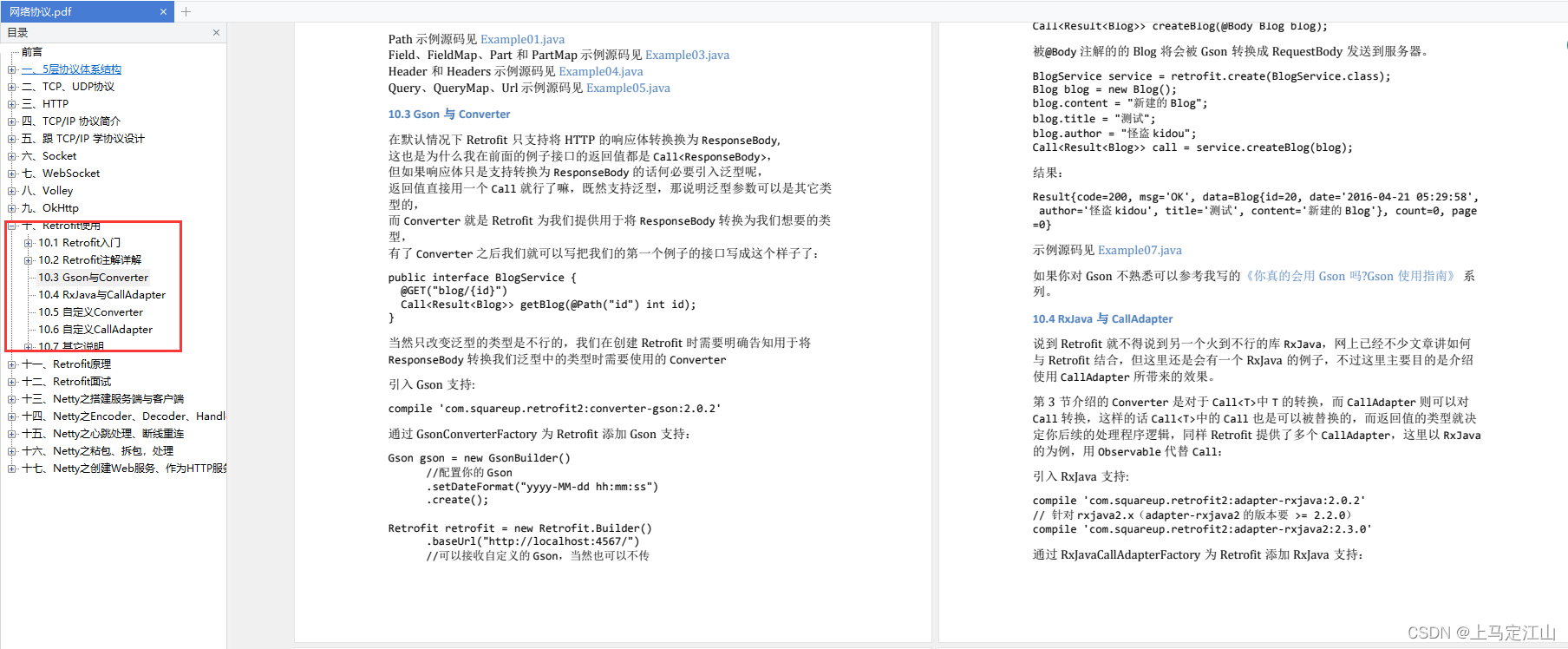The width and height of the screenshot is (1568, 649).
Task: Expand the 十七、Netty之创建Web服务 node
Action: coord(11,469)
